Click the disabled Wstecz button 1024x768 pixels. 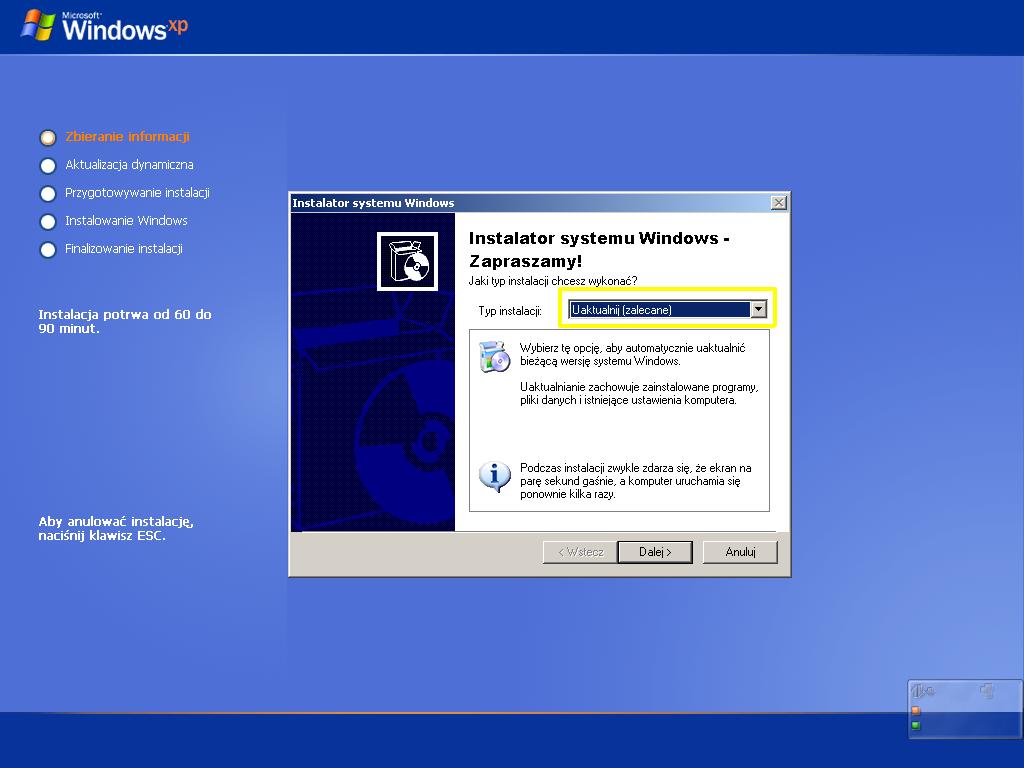coord(580,552)
